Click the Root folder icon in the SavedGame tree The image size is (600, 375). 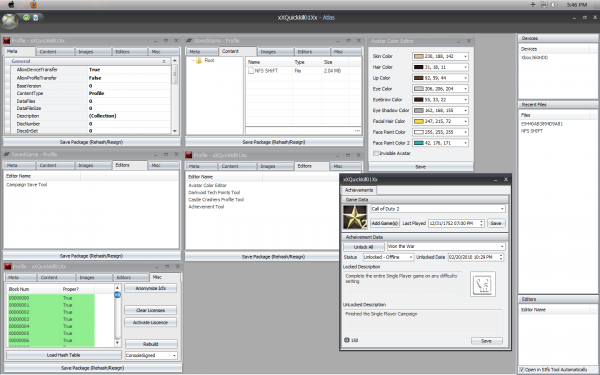(199, 60)
